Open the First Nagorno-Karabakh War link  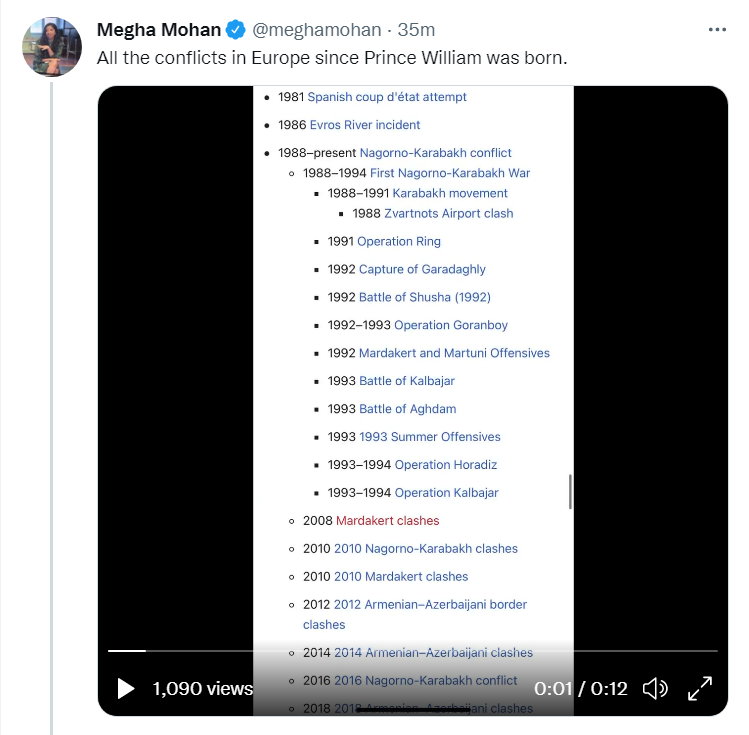coord(450,173)
